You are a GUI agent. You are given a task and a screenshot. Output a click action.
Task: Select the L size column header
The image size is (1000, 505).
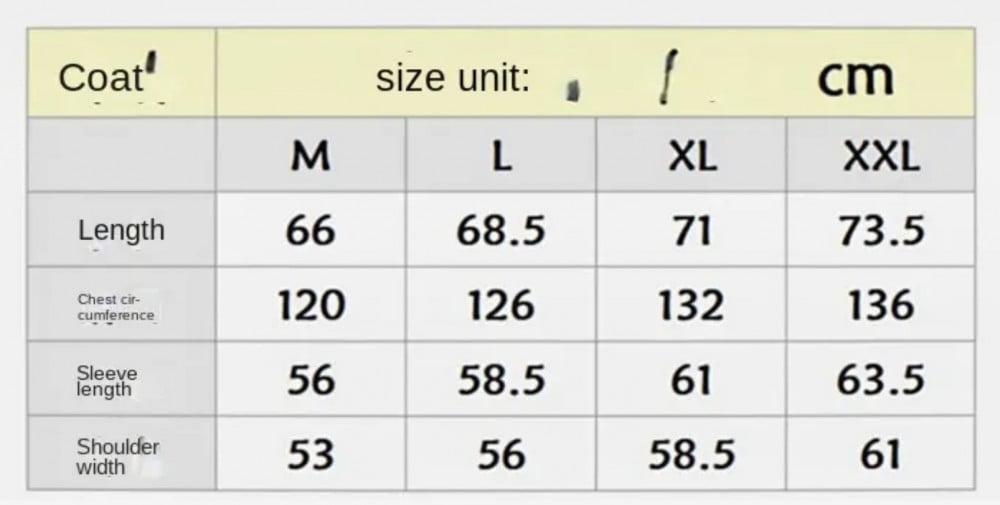tap(501, 155)
